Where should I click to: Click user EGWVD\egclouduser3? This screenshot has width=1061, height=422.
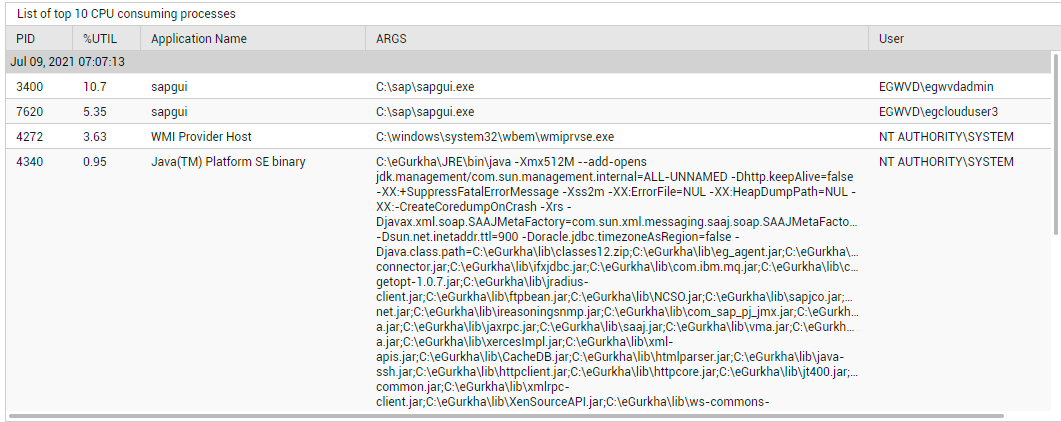[939, 112]
